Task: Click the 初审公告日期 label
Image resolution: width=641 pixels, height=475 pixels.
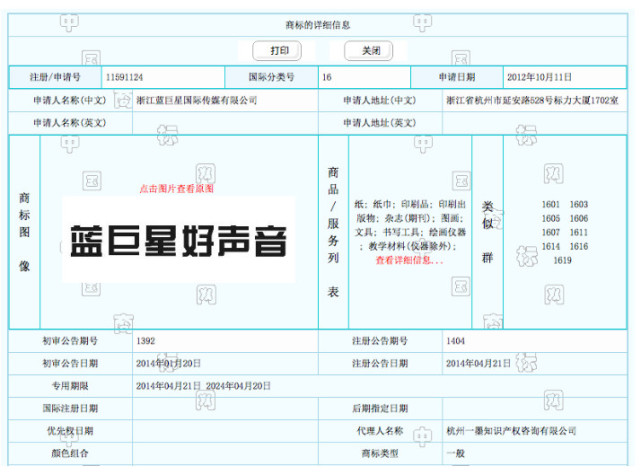Action: [70, 363]
